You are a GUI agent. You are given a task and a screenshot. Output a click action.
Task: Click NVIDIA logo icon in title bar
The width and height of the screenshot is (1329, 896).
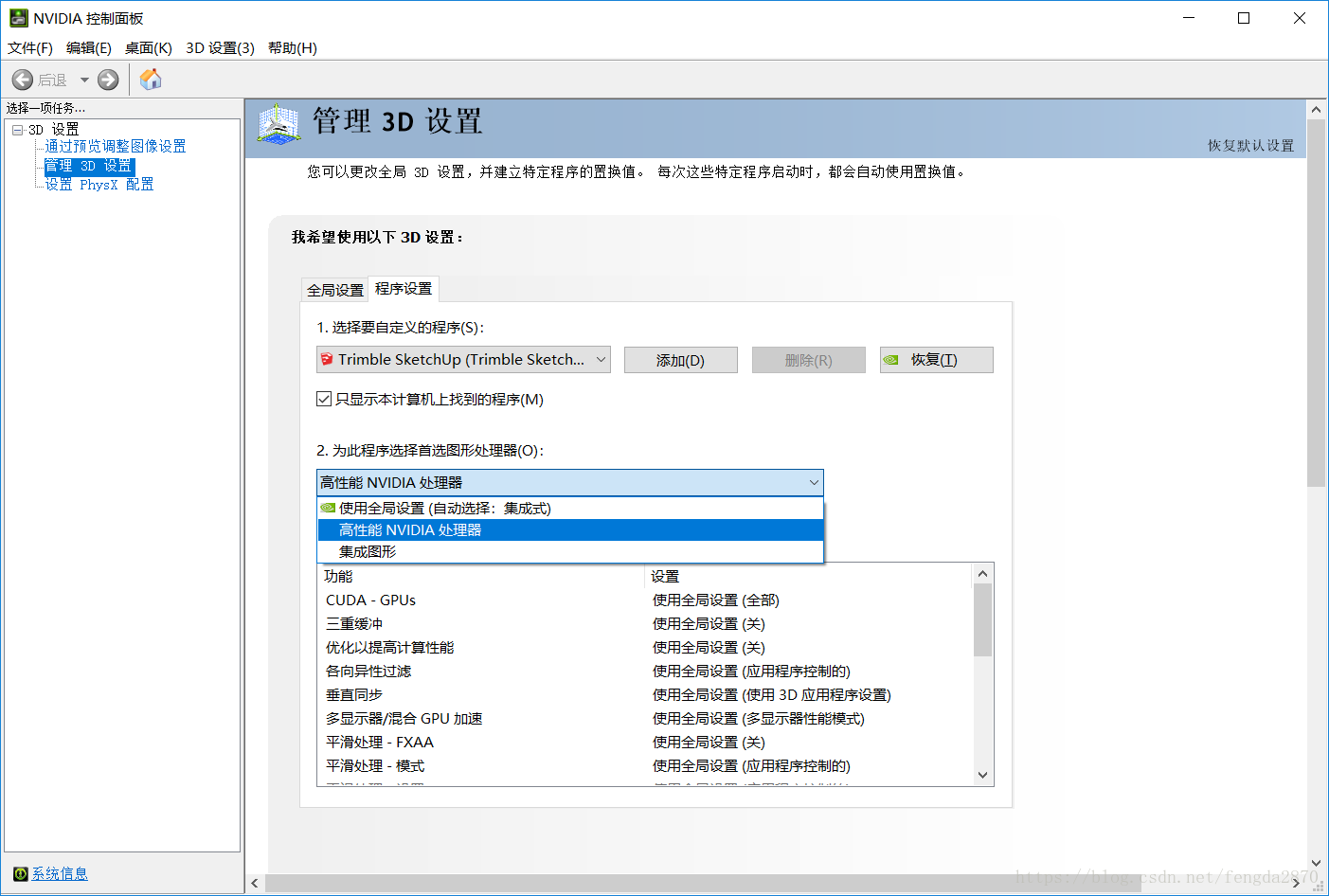(x=18, y=18)
